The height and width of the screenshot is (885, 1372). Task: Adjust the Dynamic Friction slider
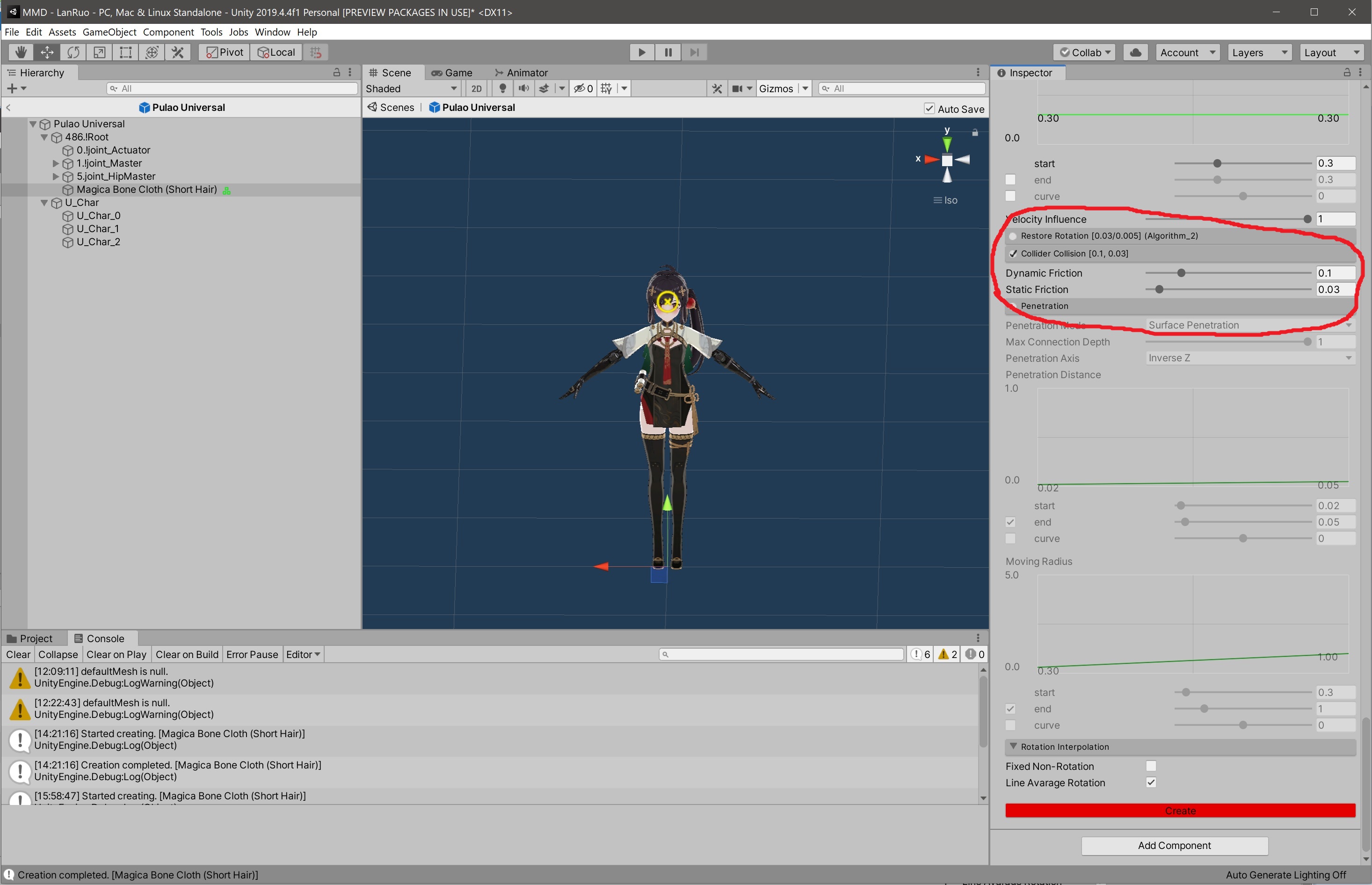pyautogui.click(x=1181, y=273)
